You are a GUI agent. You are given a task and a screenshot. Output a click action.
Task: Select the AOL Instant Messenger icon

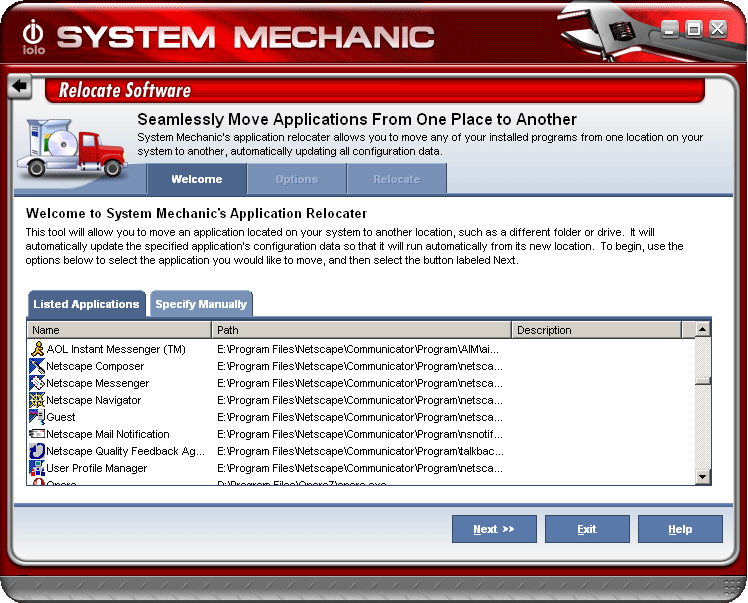37,349
